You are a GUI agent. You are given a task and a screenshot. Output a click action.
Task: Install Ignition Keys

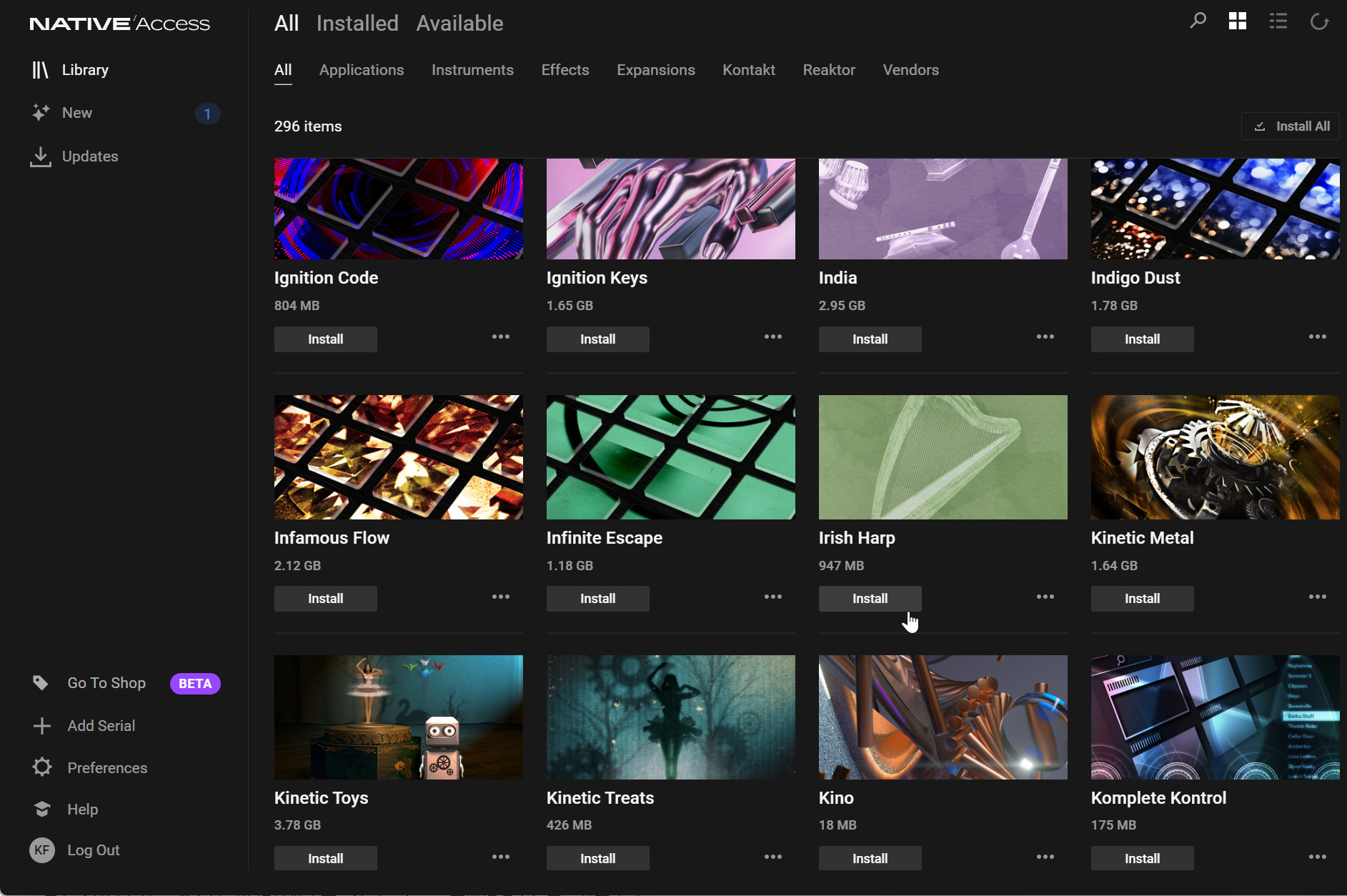pyautogui.click(x=598, y=339)
